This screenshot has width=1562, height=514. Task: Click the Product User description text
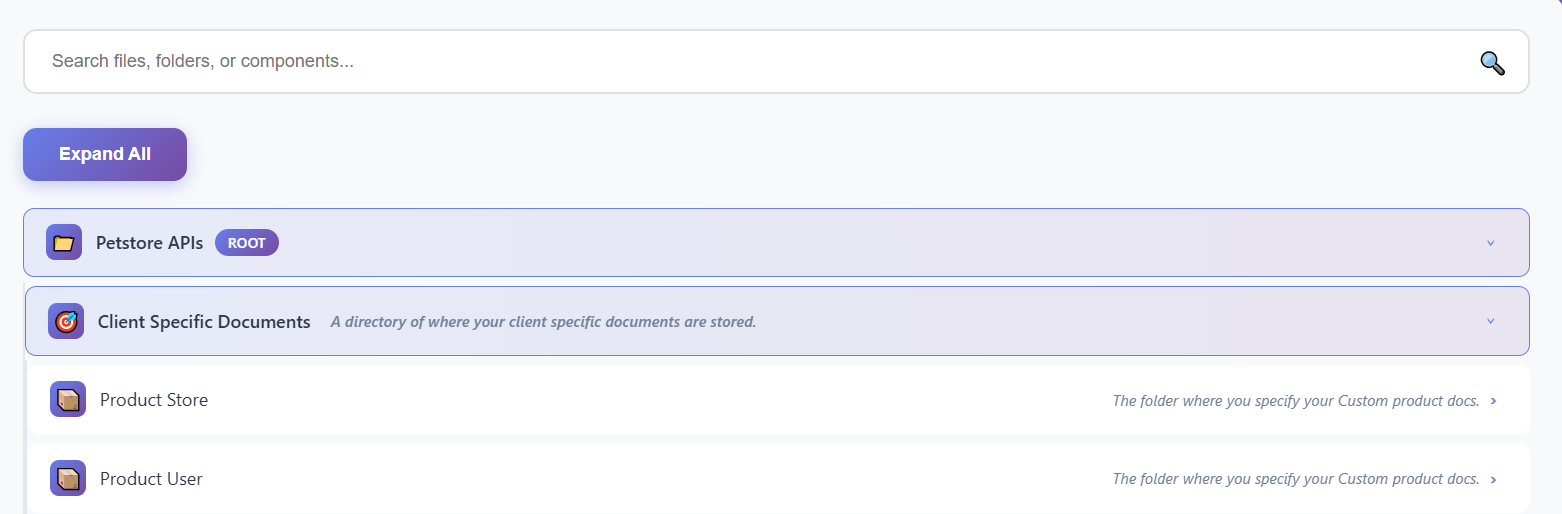pos(1295,480)
